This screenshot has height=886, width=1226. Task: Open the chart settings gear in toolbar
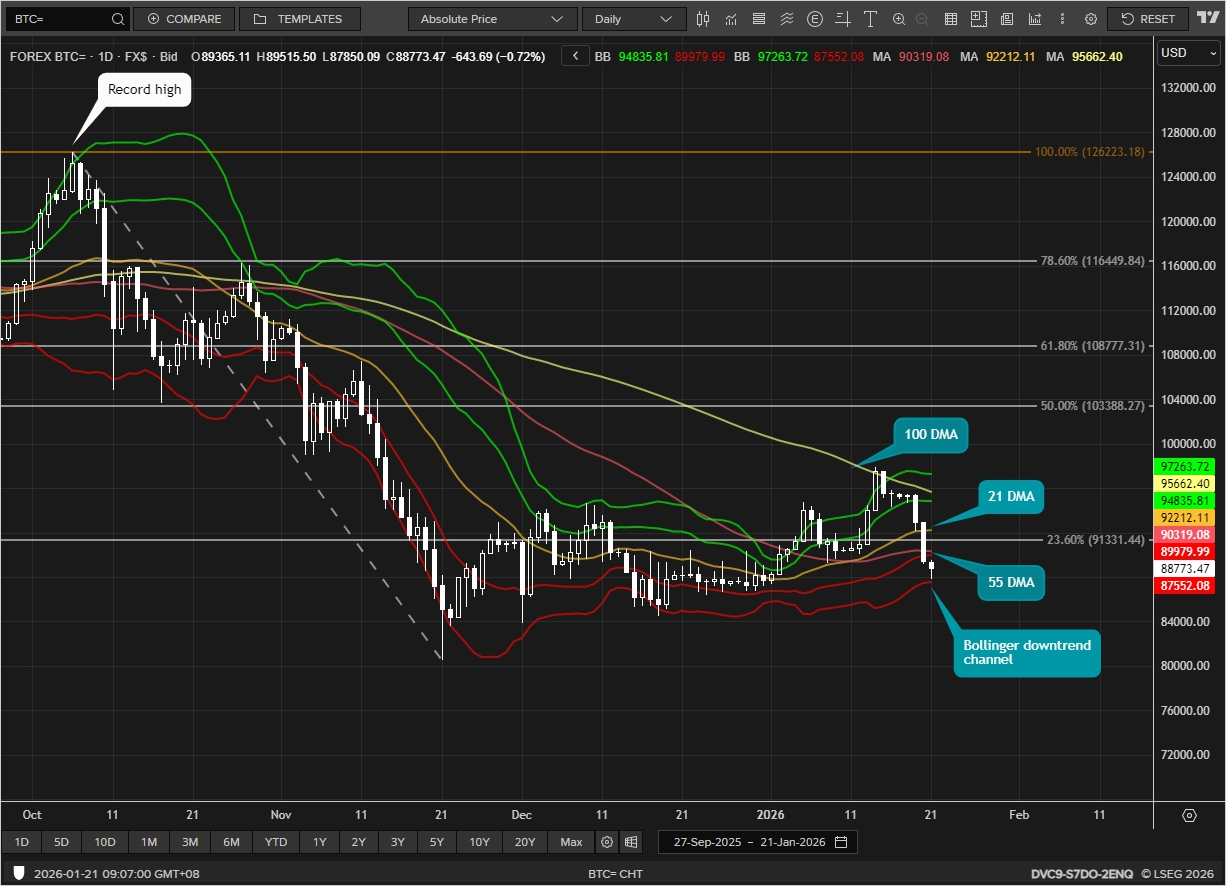point(1090,19)
